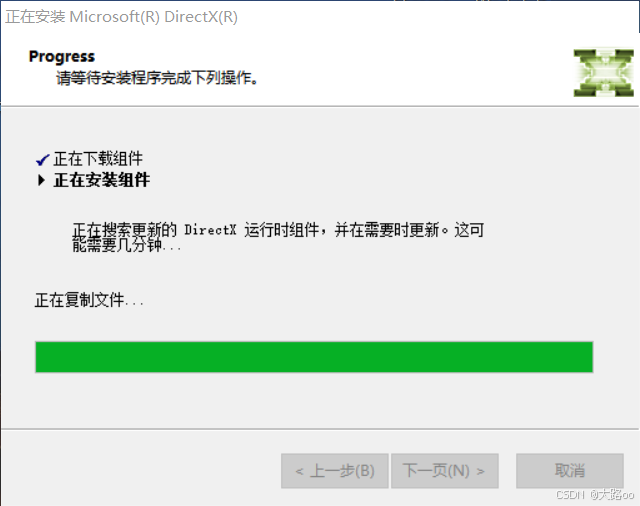The height and width of the screenshot is (506, 640).
Task: Click the green DirectX logo icon
Action: pos(604,73)
